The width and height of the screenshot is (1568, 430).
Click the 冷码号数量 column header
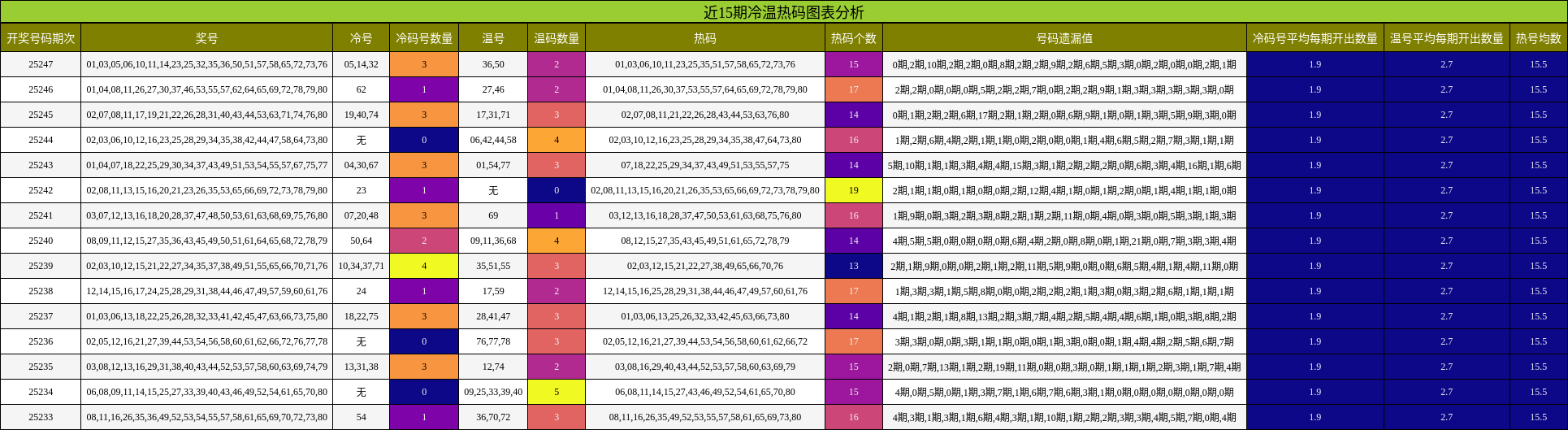pos(424,38)
